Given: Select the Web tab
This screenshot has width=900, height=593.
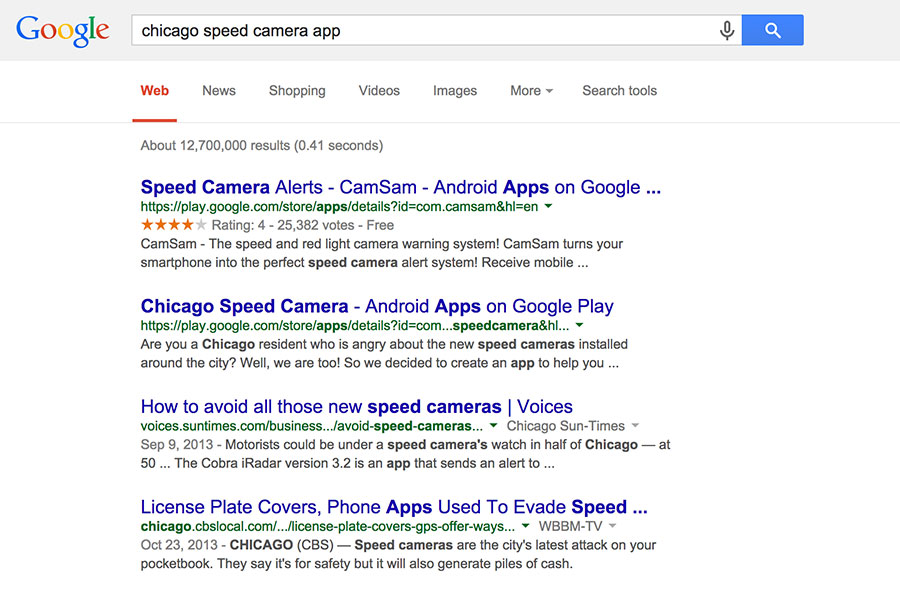Looking at the screenshot, I should 154,91.
